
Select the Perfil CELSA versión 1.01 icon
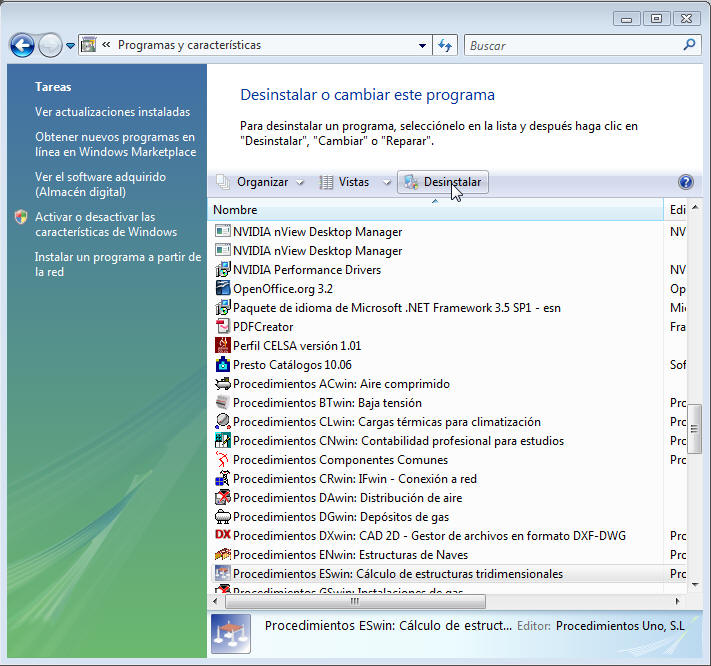pyautogui.click(x=222, y=346)
